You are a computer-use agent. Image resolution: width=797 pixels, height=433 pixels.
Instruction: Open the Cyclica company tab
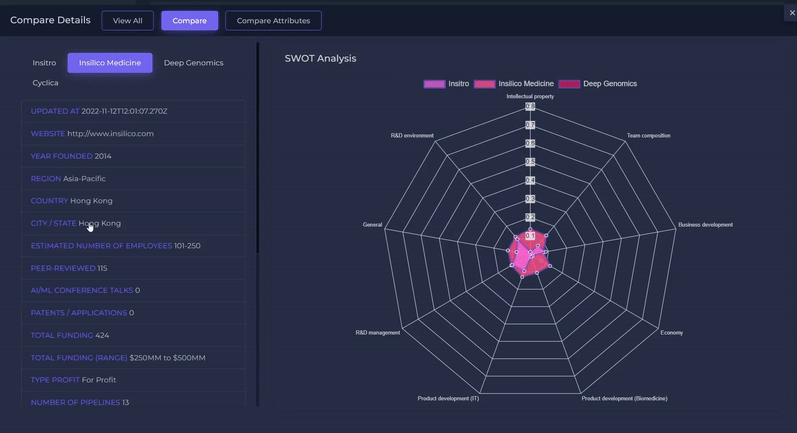coord(45,83)
